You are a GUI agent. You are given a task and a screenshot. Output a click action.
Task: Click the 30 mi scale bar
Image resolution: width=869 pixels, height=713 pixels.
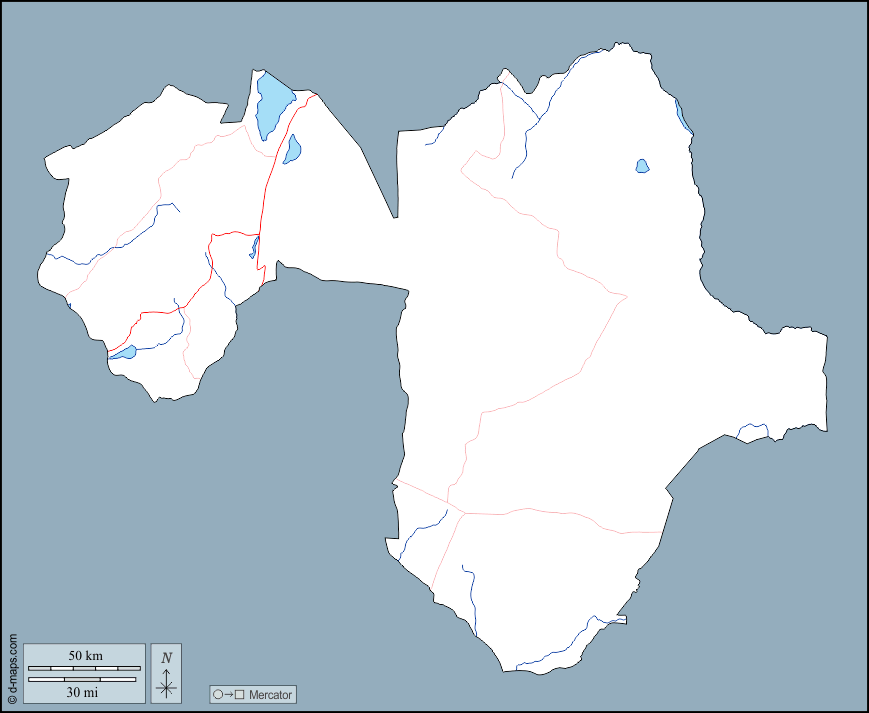pyautogui.click(x=82, y=680)
